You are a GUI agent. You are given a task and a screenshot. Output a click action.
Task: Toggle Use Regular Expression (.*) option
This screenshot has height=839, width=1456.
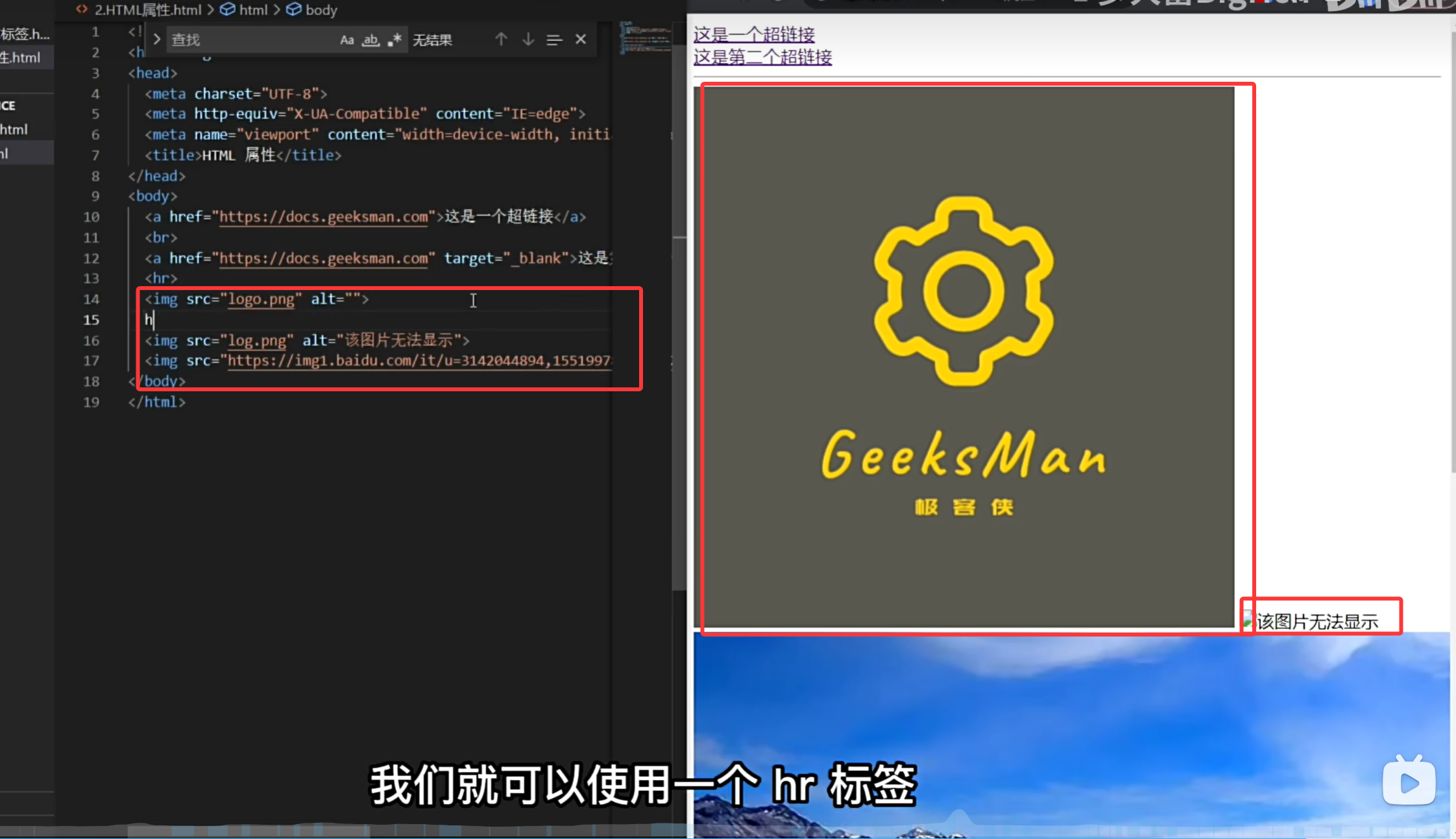click(x=394, y=40)
